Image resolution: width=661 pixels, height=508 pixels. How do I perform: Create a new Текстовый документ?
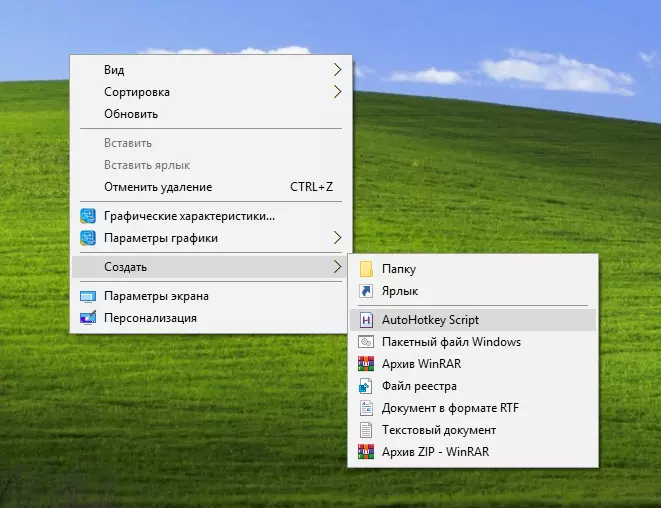click(473, 430)
